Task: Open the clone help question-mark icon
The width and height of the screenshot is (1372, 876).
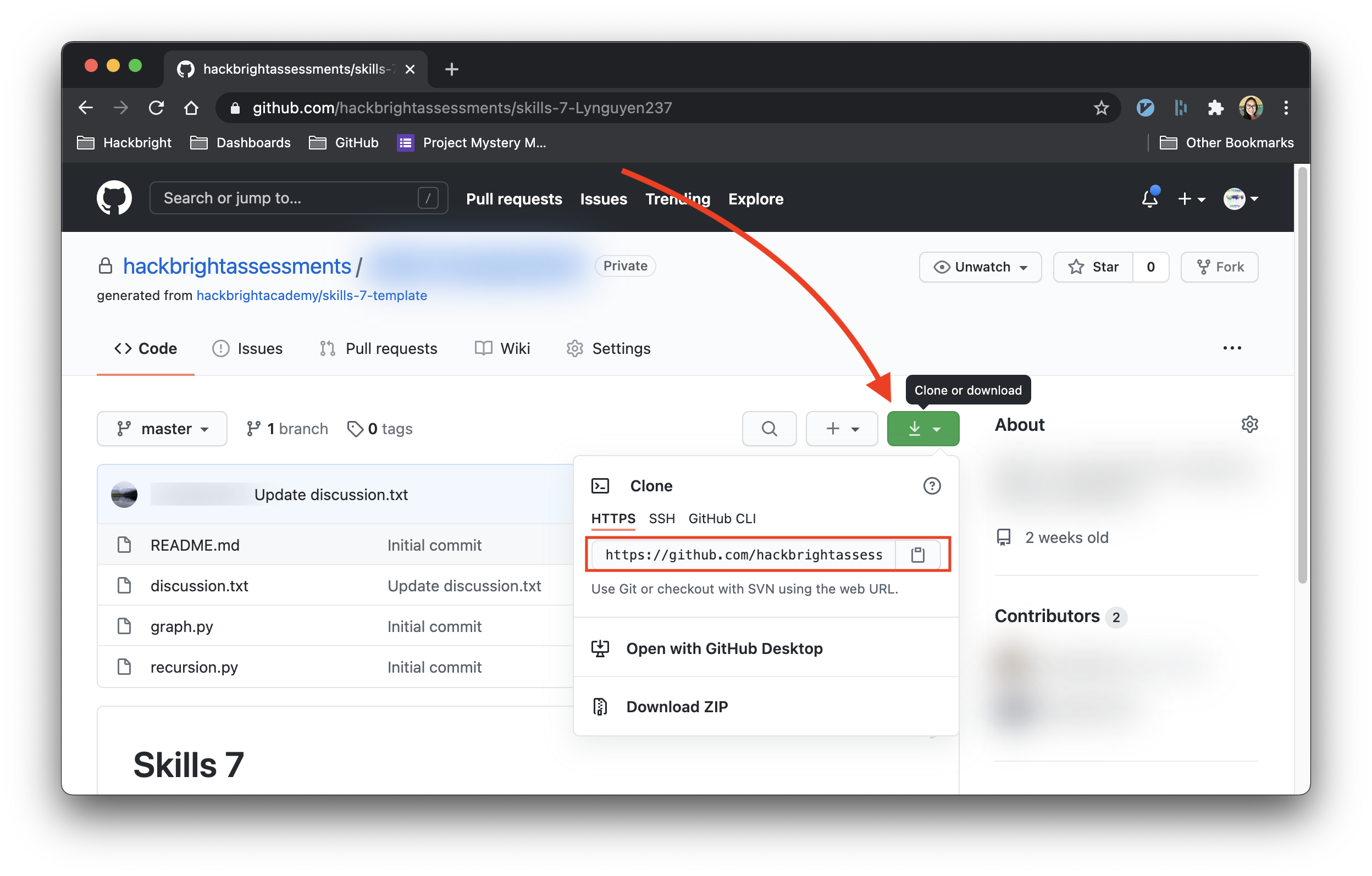Action: point(932,486)
